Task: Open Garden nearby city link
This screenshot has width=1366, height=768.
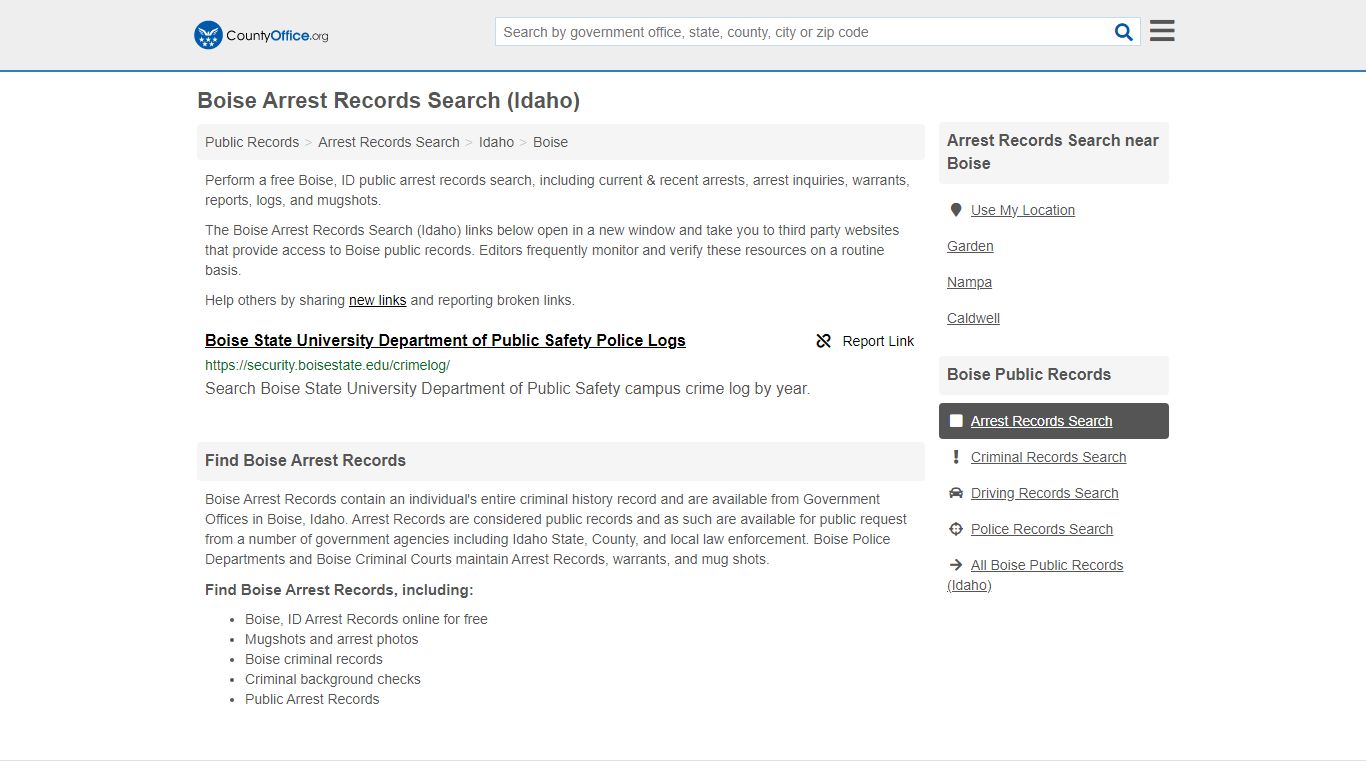Action: click(x=970, y=246)
